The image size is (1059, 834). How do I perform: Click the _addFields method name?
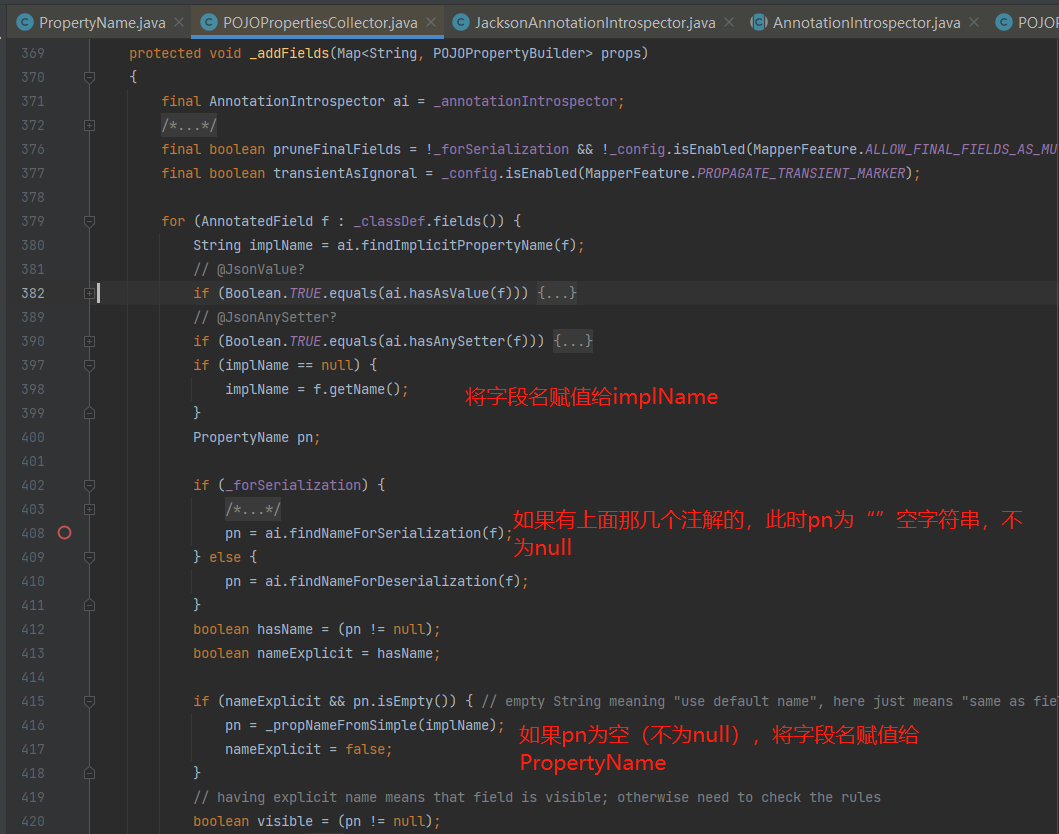[289, 53]
